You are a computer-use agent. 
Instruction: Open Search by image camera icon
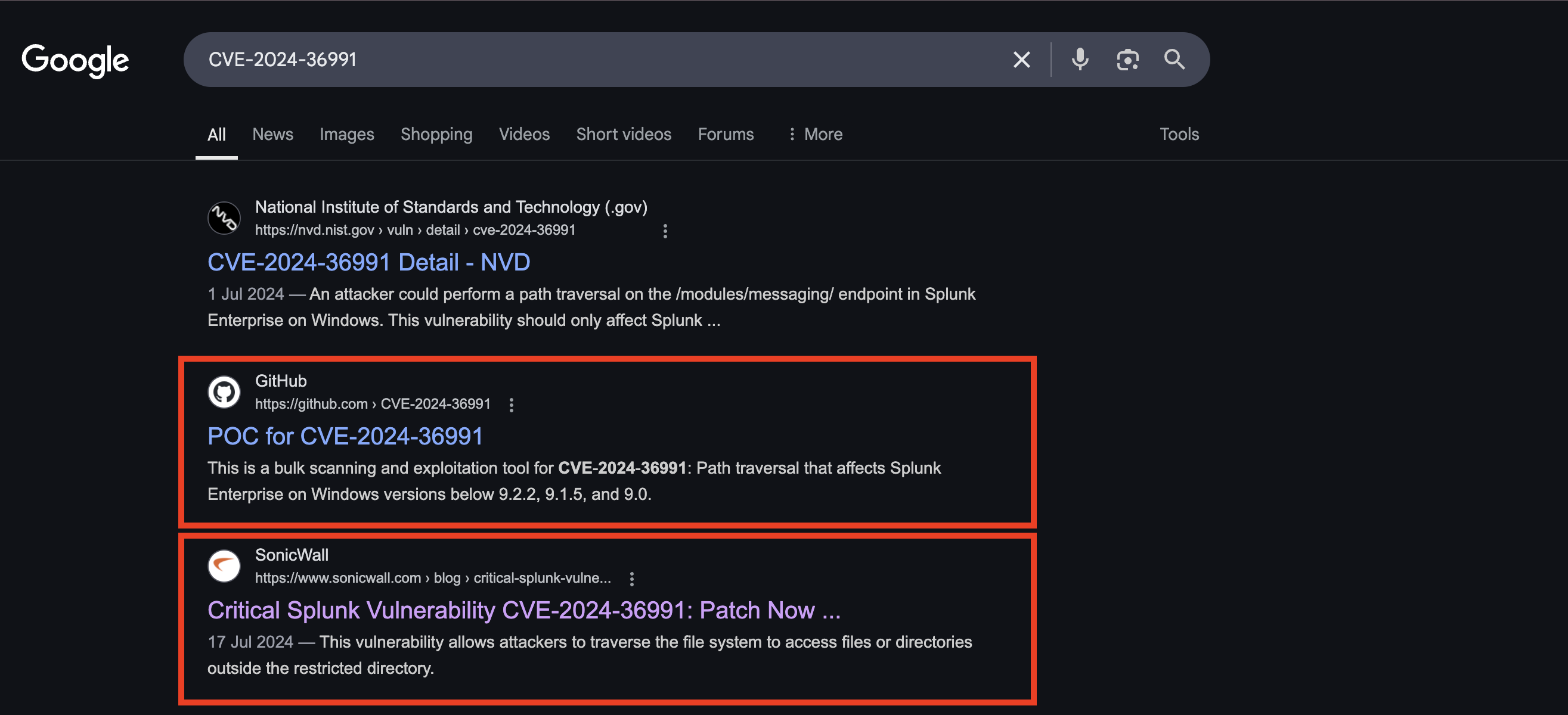click(x=1127, y=60)
